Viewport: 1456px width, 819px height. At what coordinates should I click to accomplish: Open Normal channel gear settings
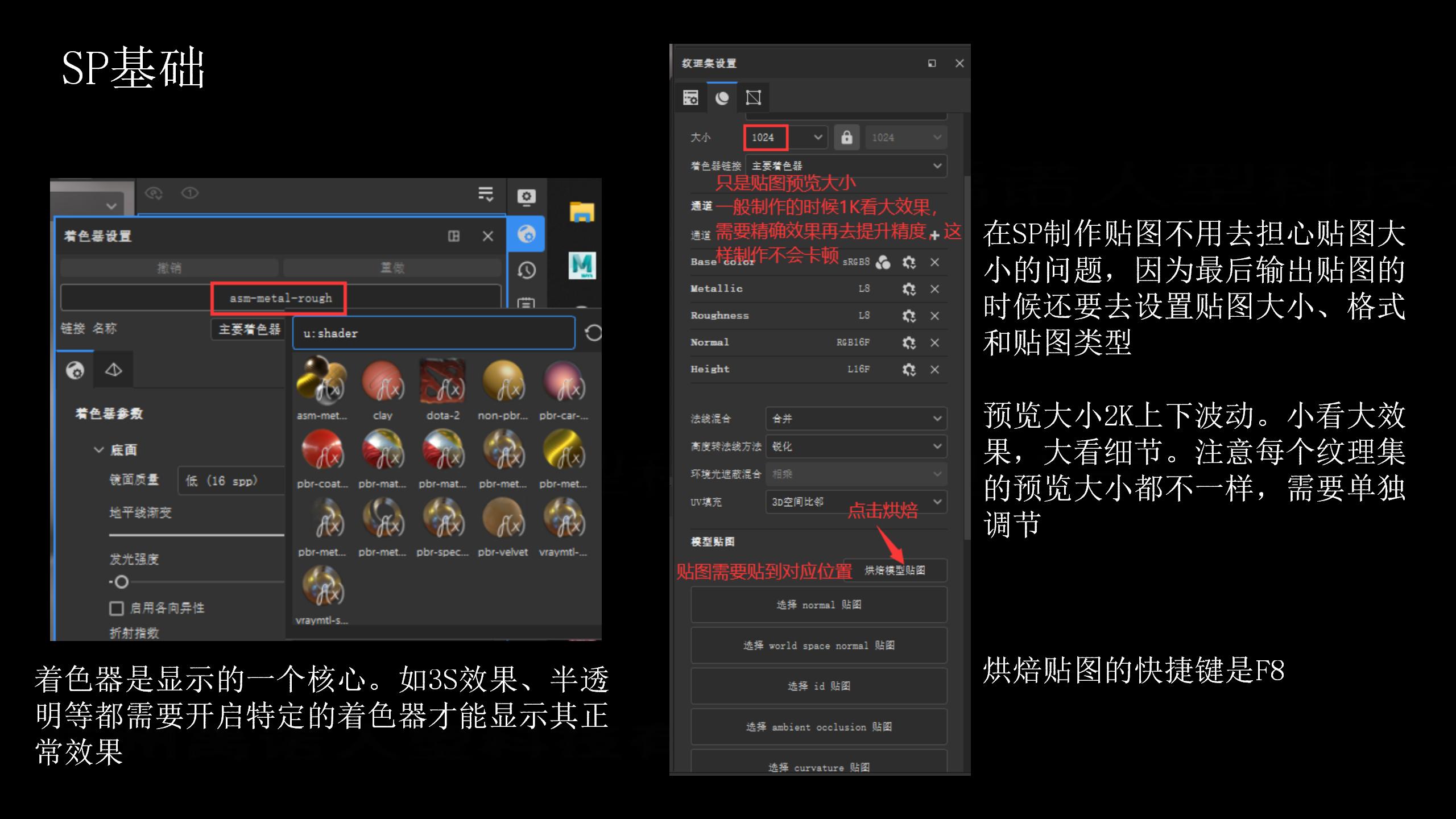coord(909,342)
